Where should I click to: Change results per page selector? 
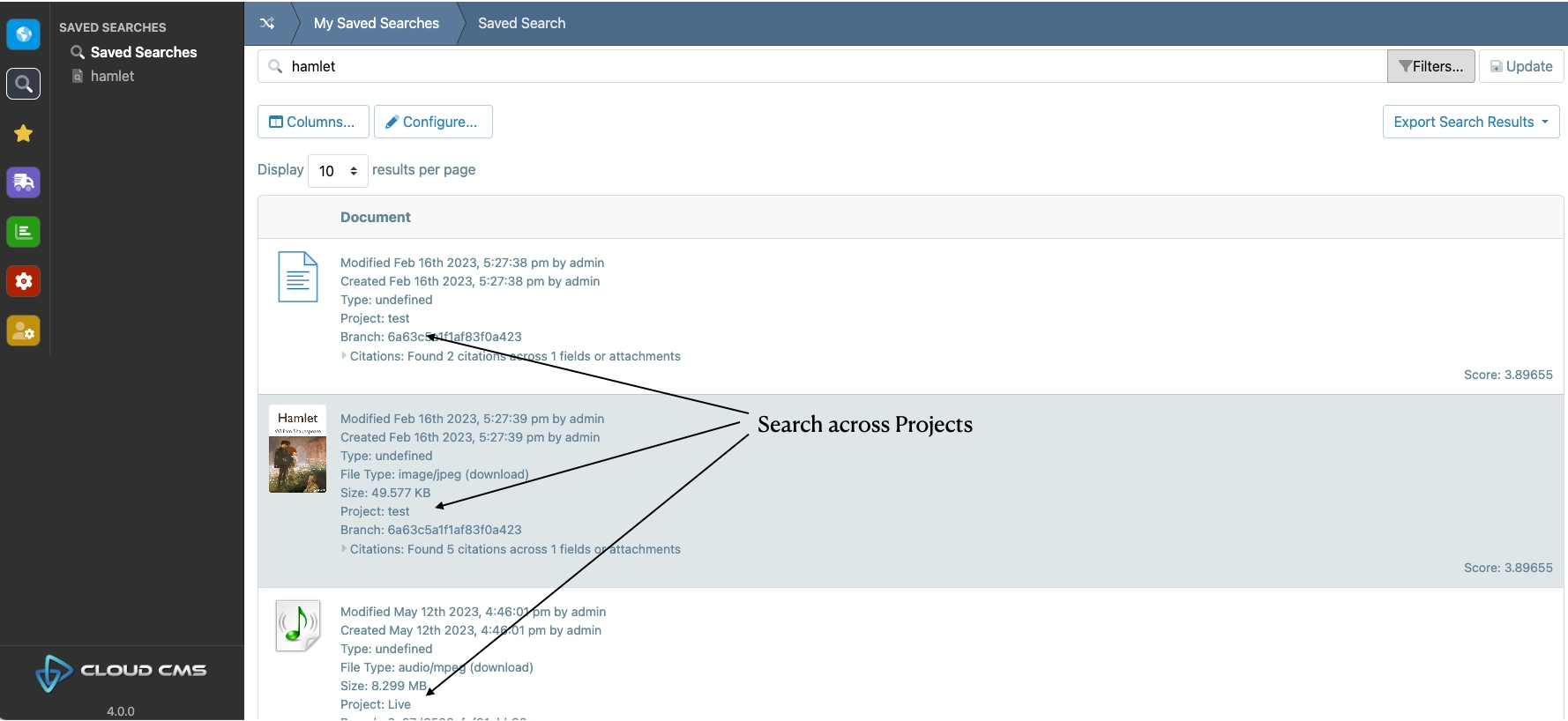338,171
